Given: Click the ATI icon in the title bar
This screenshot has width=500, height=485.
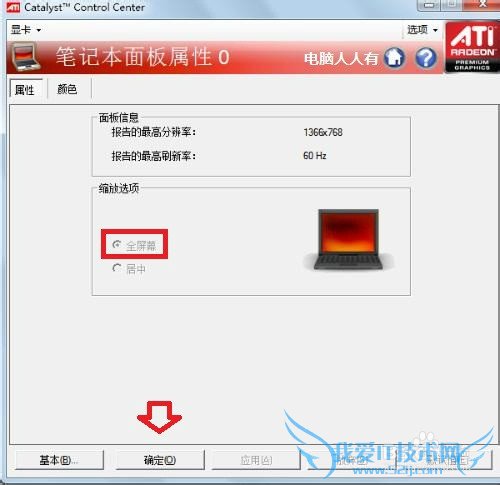Looking at the screenshot, I should click(x=13, y=7).
